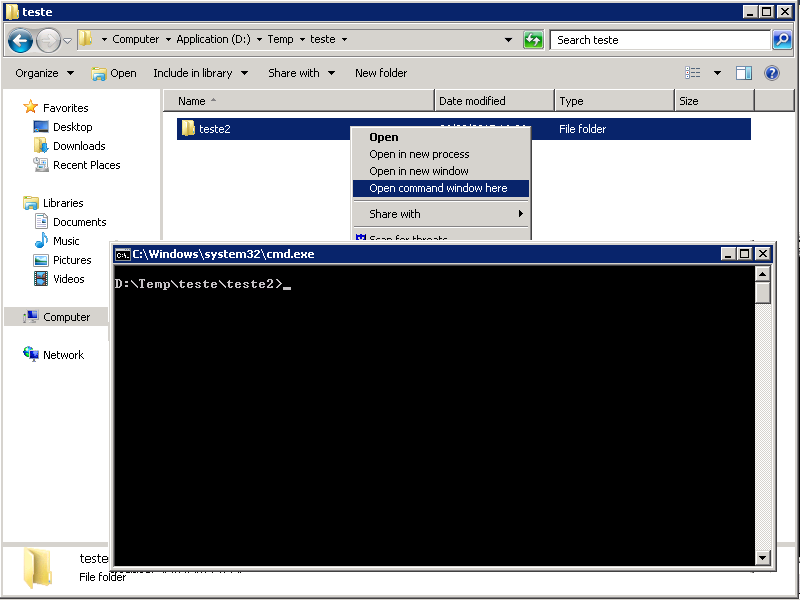Viewport: 800px width, 600px height.
Task: Expand the Share with toolbar dropdown
Action: 301,73
